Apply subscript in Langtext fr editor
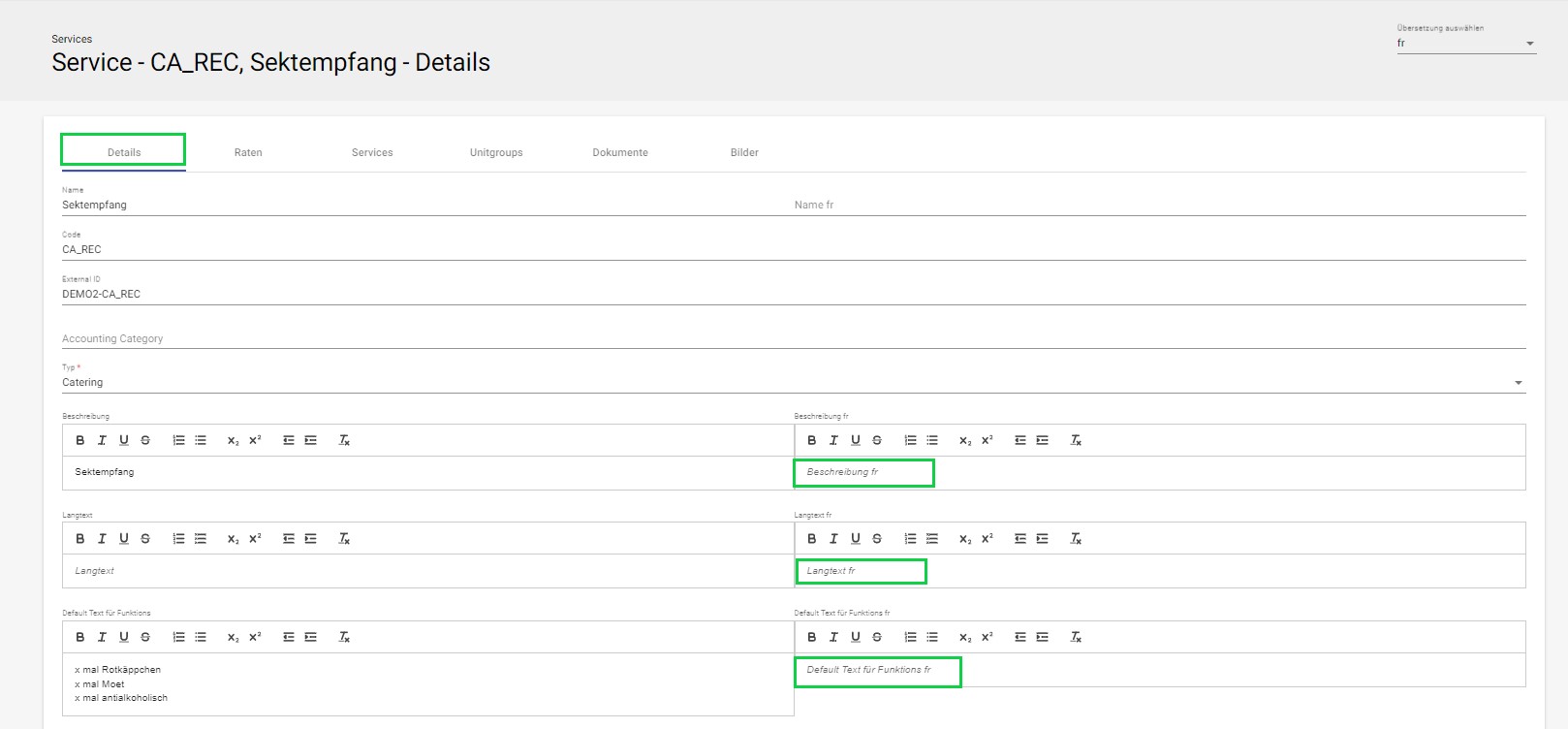Viewport: 1568px width, 729px height. tap(965, 539)
